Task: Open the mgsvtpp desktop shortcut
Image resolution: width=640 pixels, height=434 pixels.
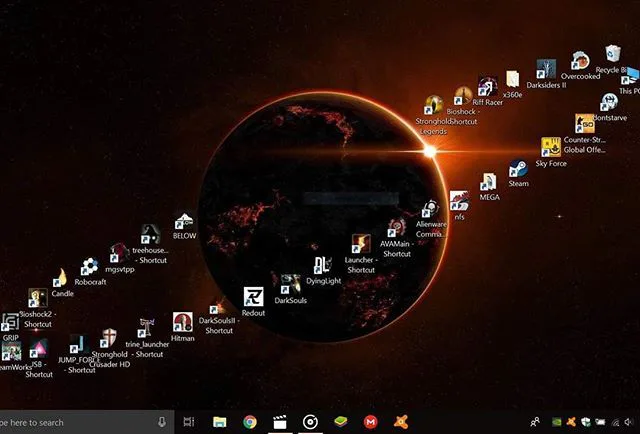Action: pyautogui.click(x=119, y=253)
